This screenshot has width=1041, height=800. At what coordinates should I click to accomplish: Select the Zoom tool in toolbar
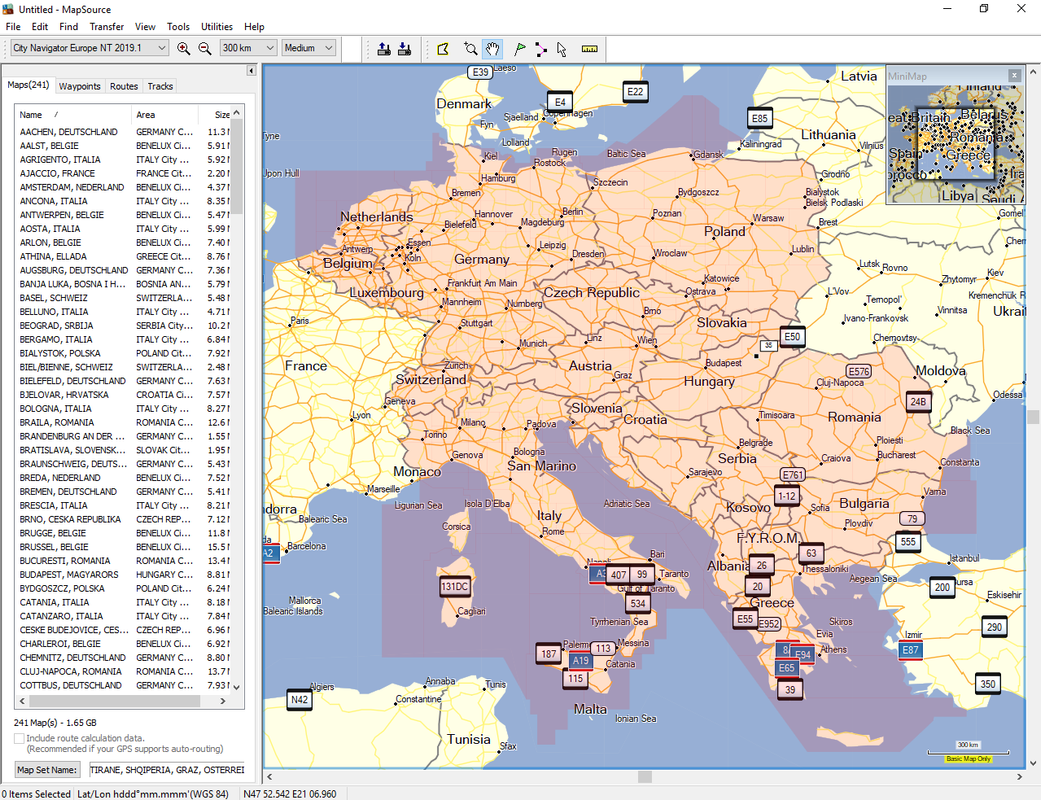(471, 48)
